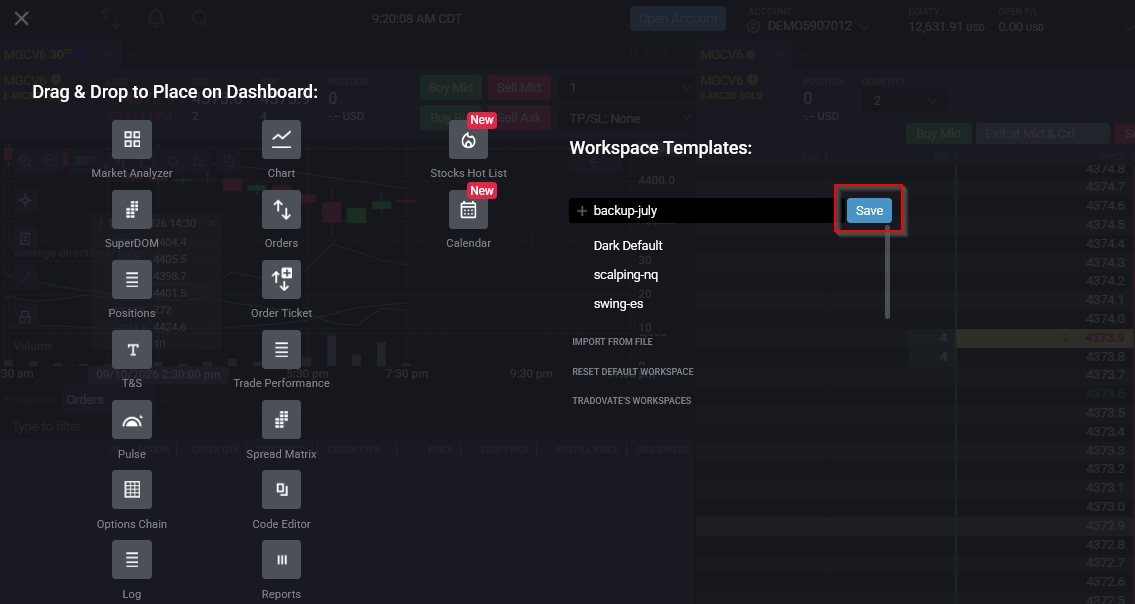Select the T&S module icon
The image size is (1135, 604).
point(132,350)
